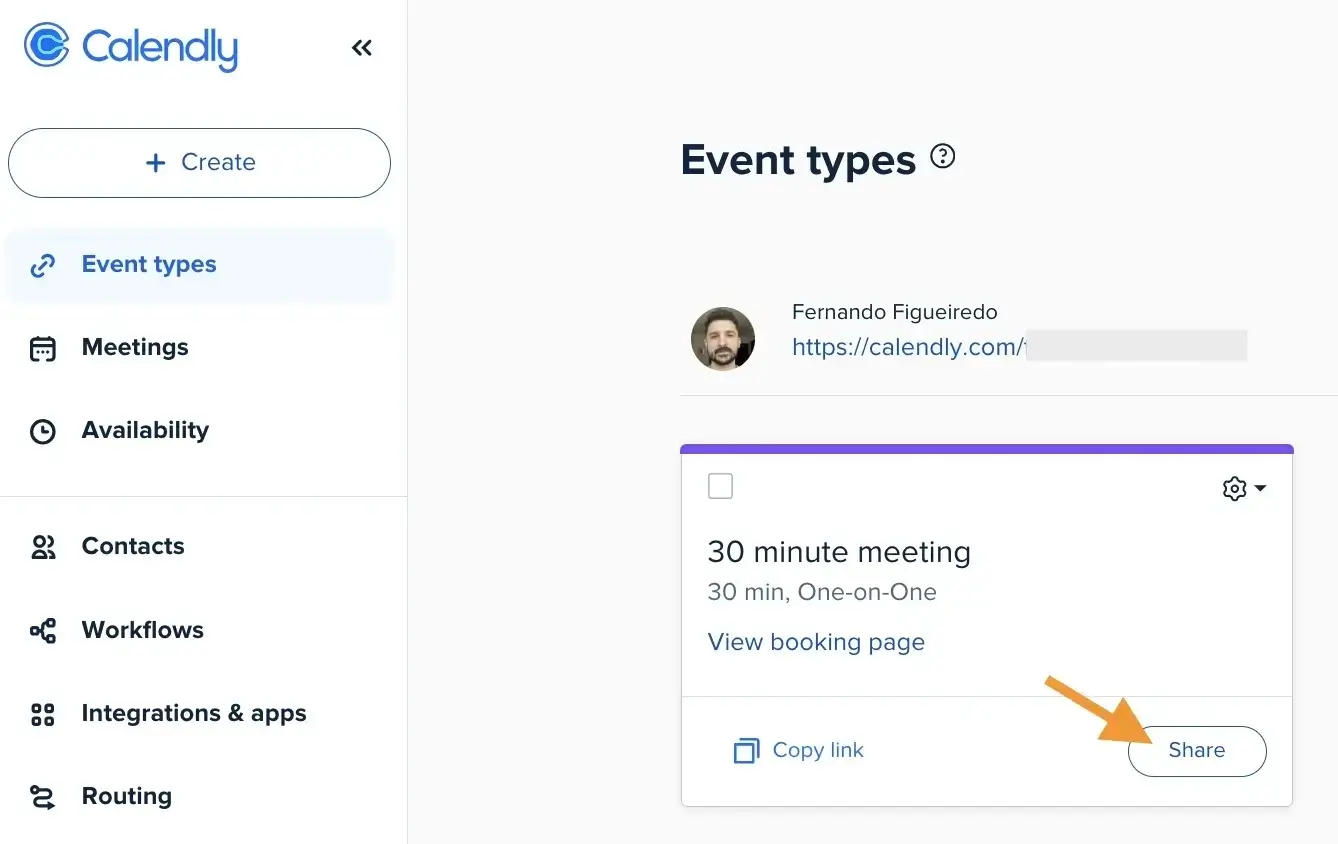This screenshot has width=1338, height=844.
Task: Navigate to Workflows
Action: [x=199, y=630]
